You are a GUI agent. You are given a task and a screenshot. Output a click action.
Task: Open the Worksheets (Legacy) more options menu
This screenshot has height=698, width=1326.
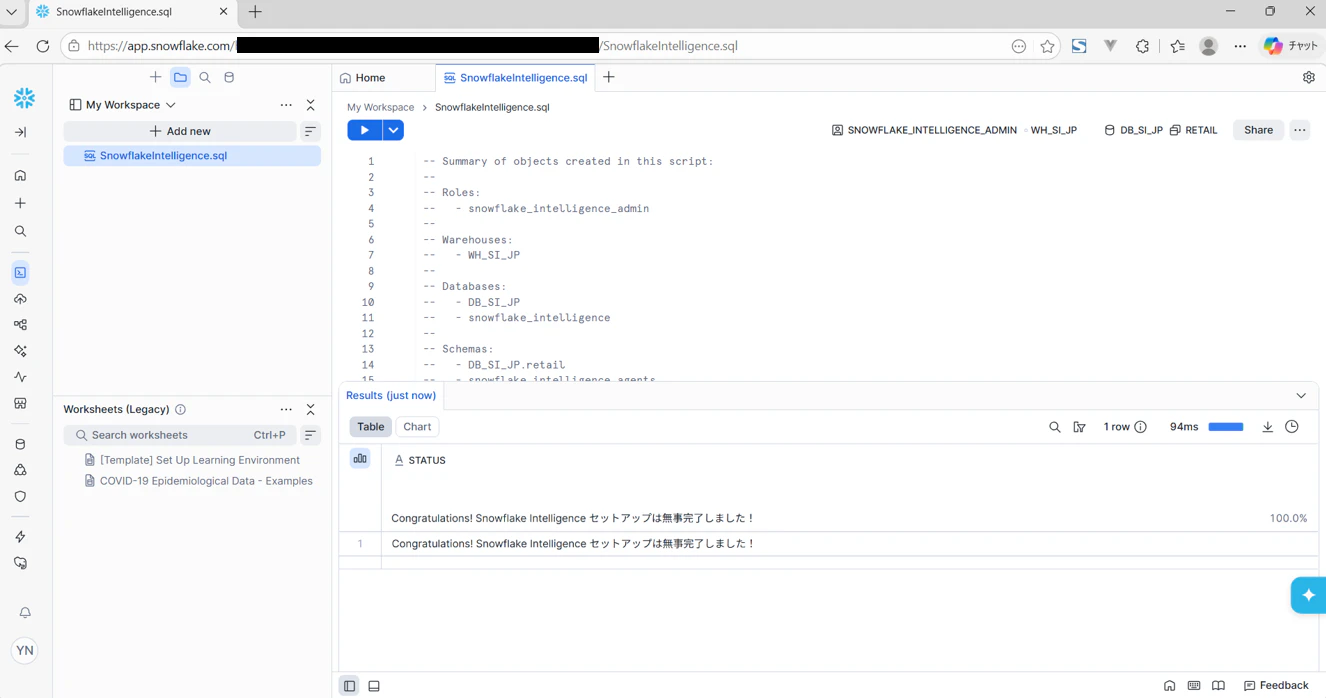click(286, 410)
